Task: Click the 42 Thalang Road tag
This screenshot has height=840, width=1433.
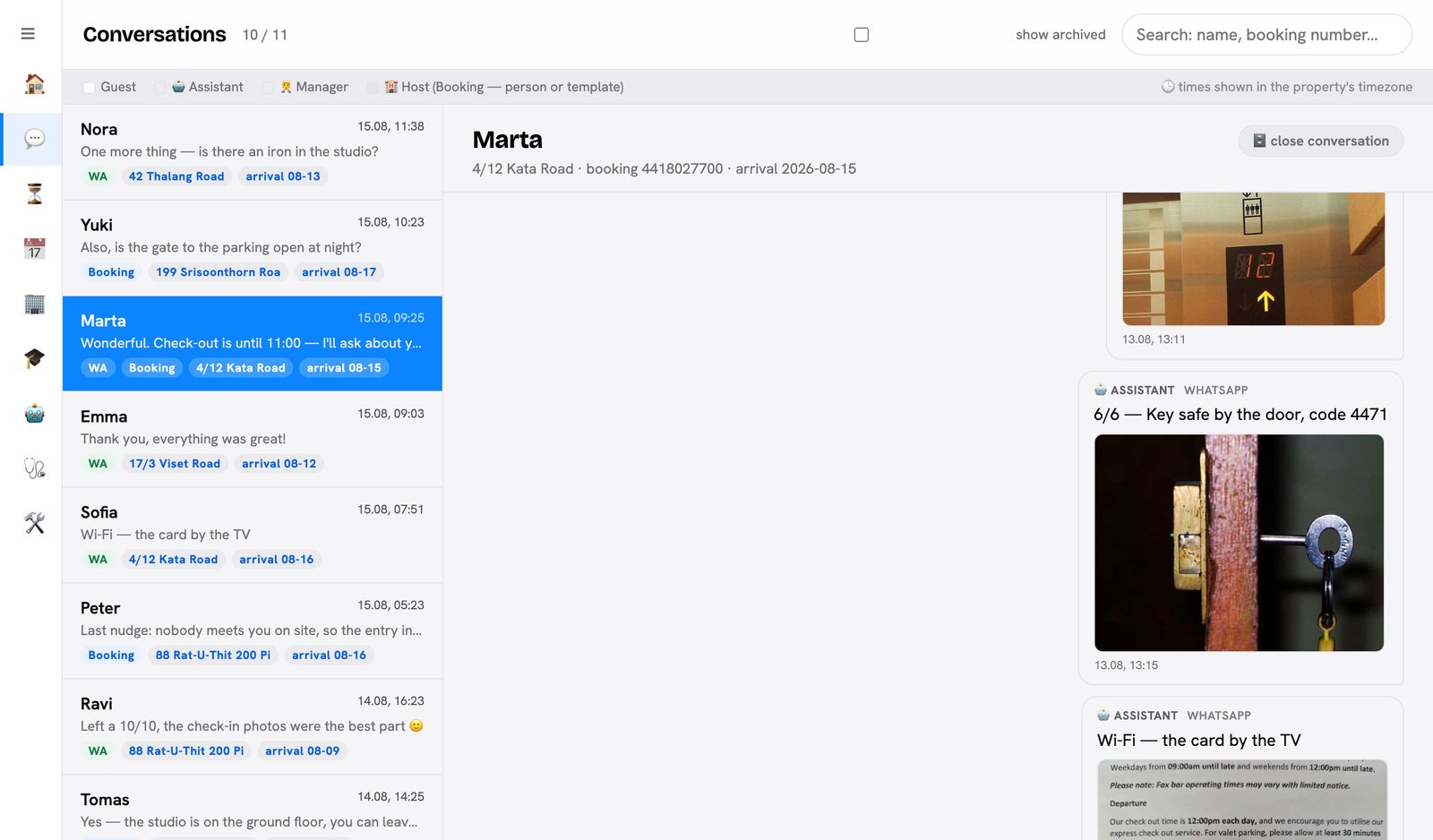Action: [176, 176]
